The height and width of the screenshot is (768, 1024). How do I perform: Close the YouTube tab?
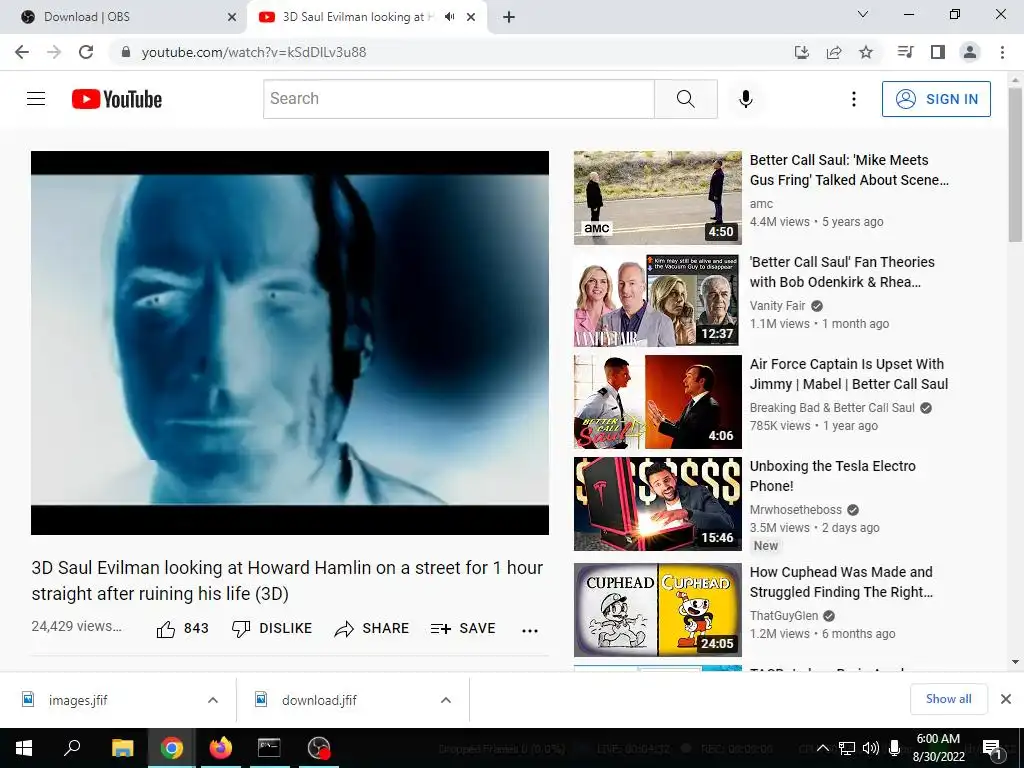471,17
